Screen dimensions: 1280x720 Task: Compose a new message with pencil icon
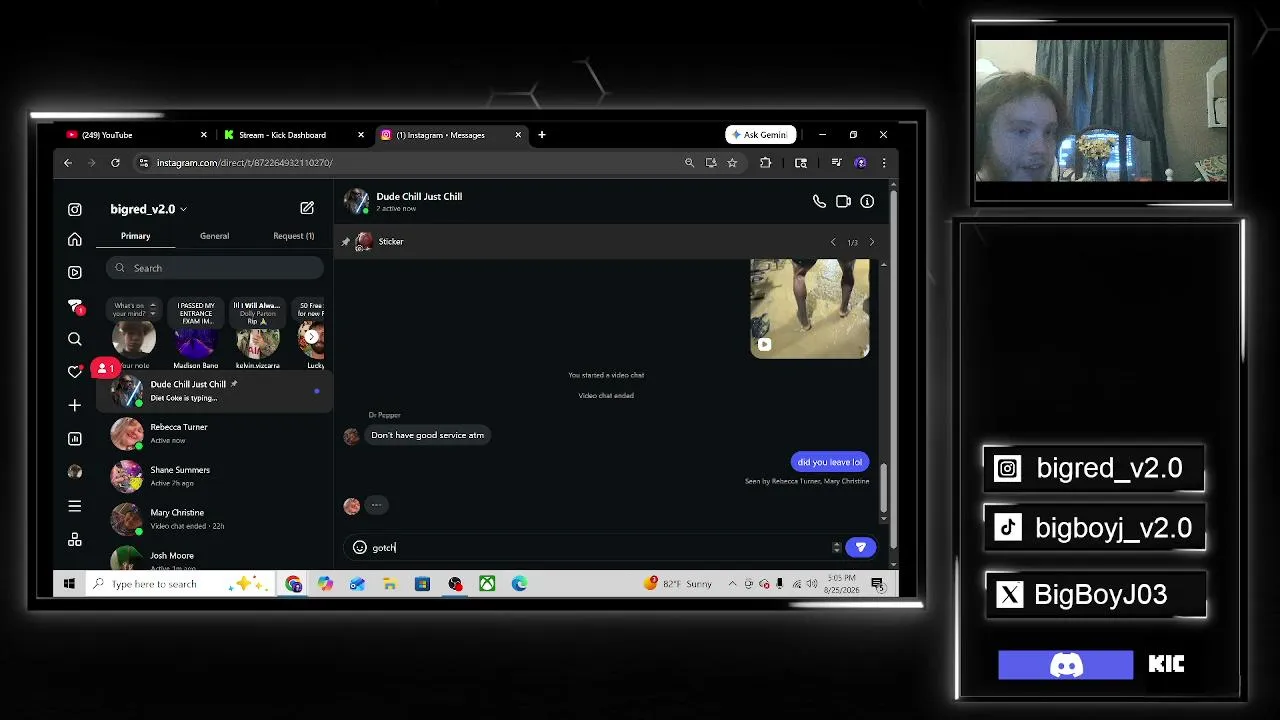[307, 208]
